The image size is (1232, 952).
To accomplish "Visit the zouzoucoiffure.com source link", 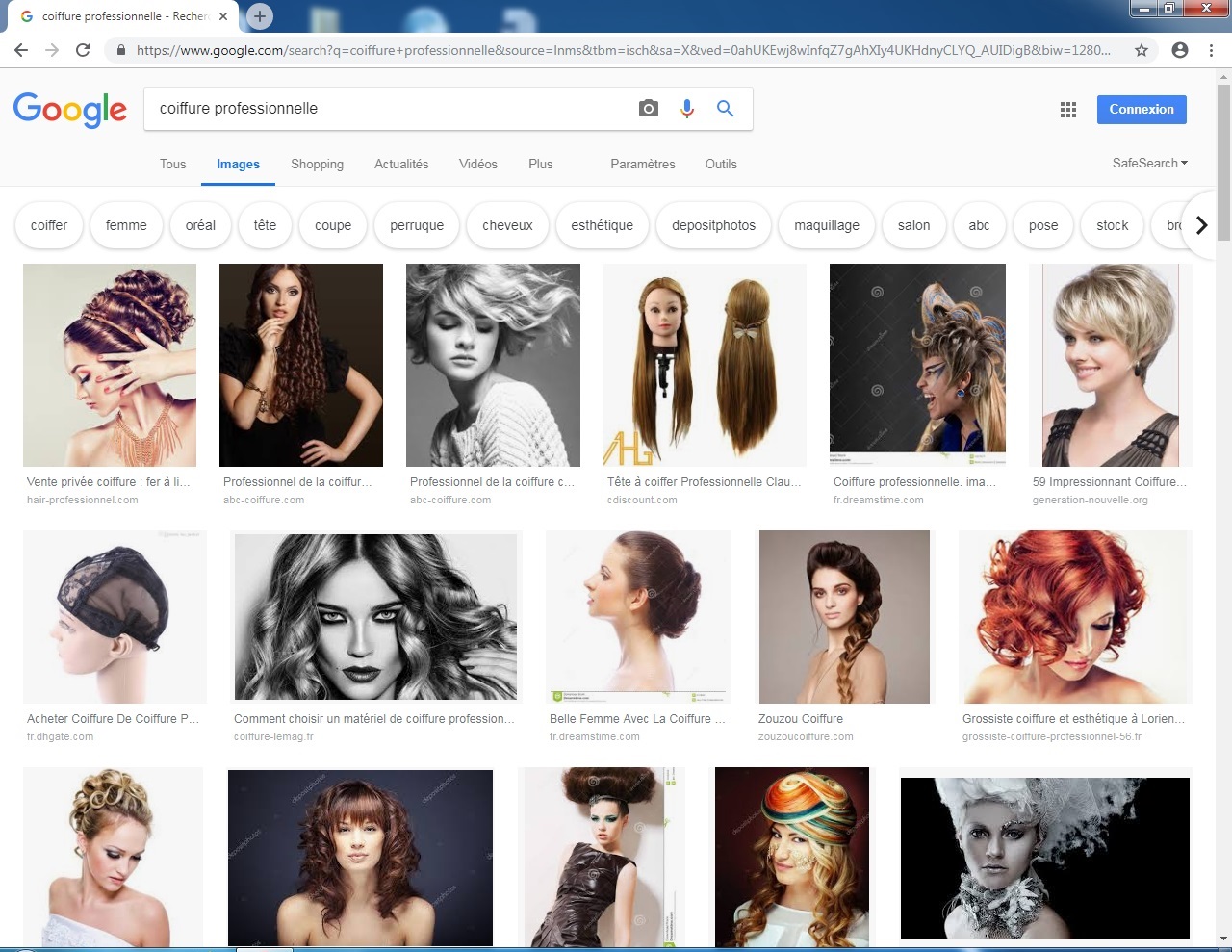I will click(x=806, y=736).
